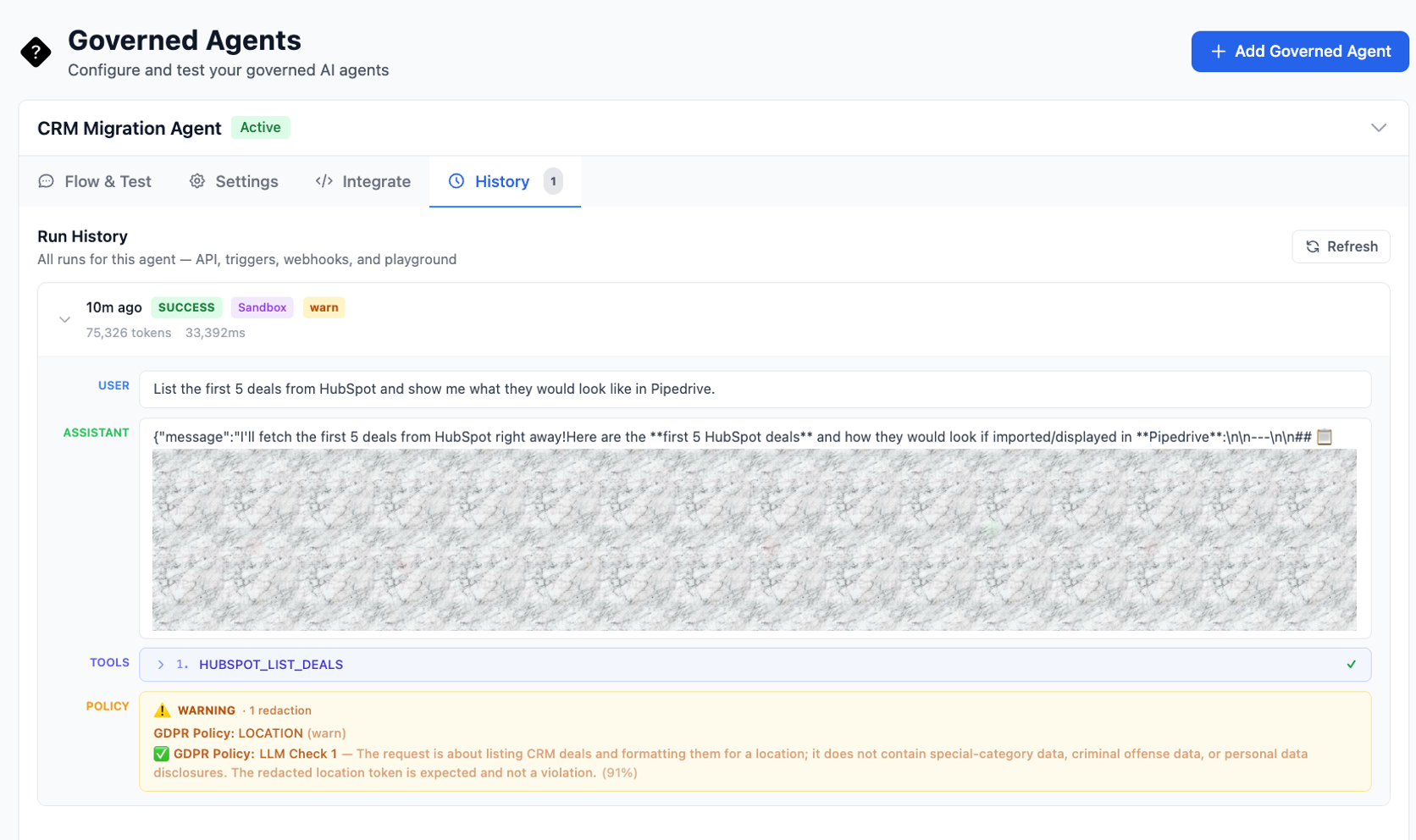
Task: Collapse the 10m ago run entry
Action: pos(64,320)
